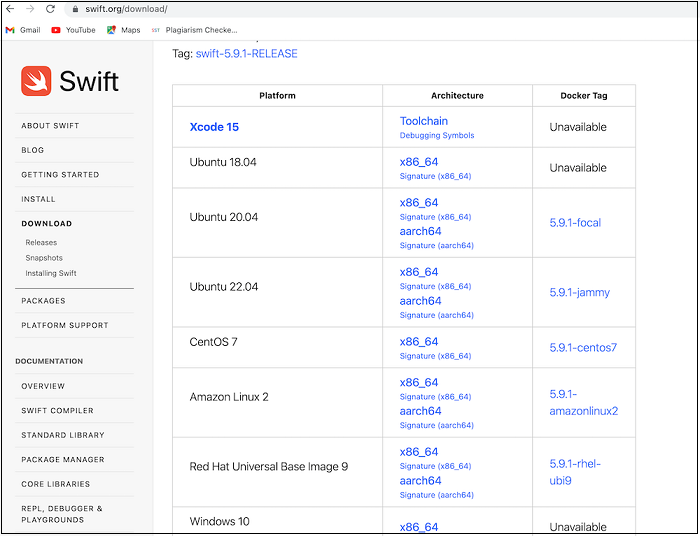Select About Swift in the sidebar
The width and height of the screenshot is (700, 536).
50,126
